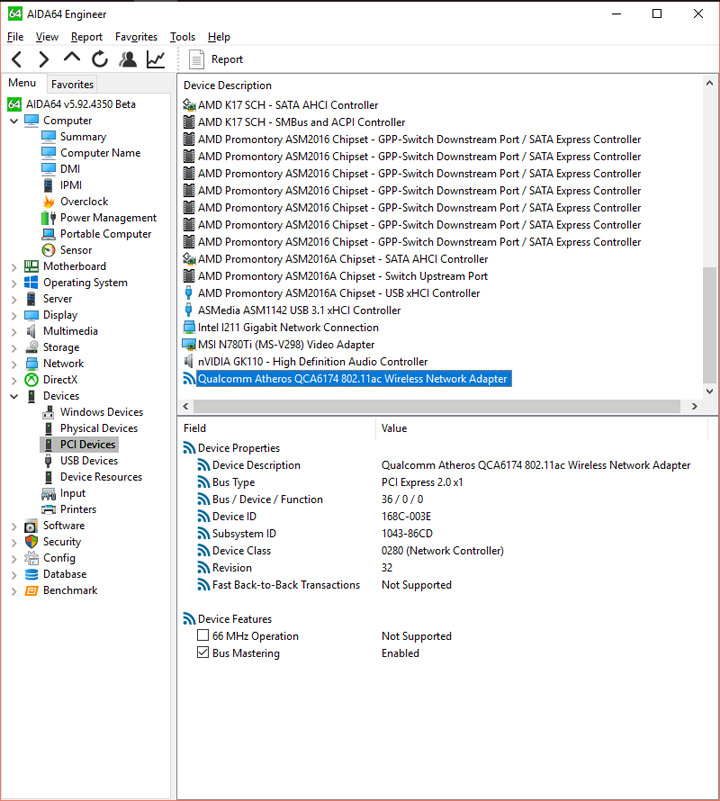Click the Config tree icon
Image resolution: width=720 pixels, height=801 pixels.
(32, 558)
